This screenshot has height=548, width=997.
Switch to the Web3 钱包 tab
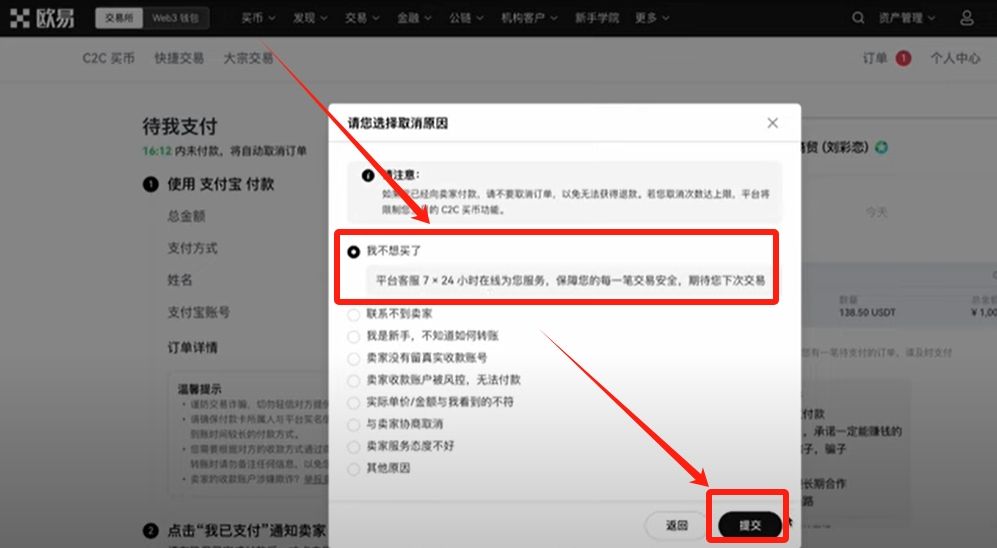pos(177,18)
